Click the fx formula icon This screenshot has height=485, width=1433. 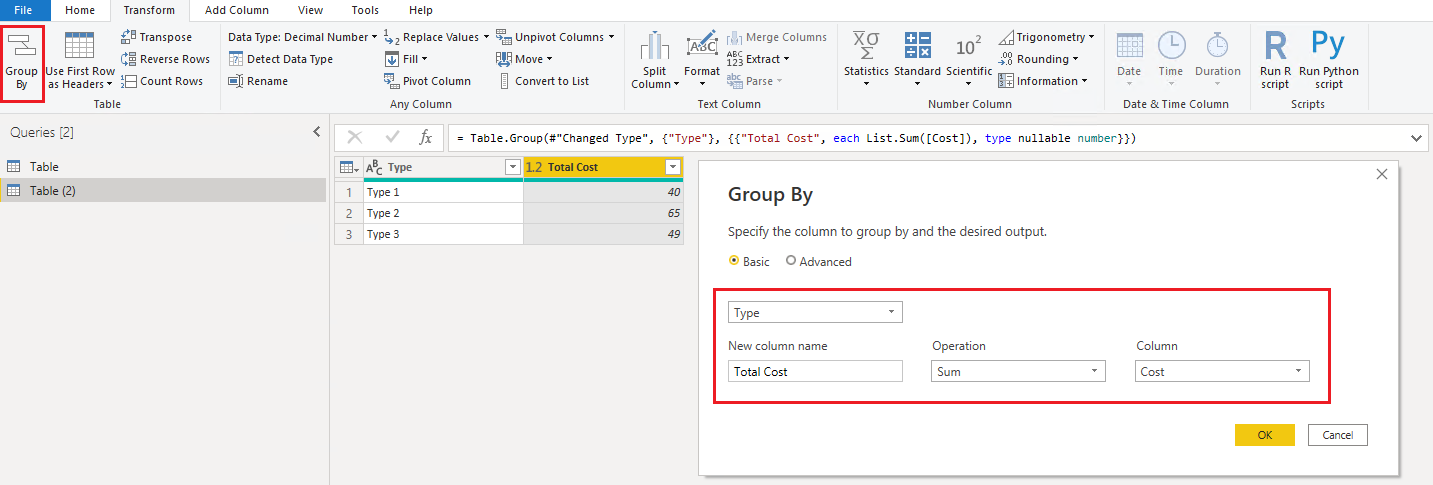click(x=425, y=138)
